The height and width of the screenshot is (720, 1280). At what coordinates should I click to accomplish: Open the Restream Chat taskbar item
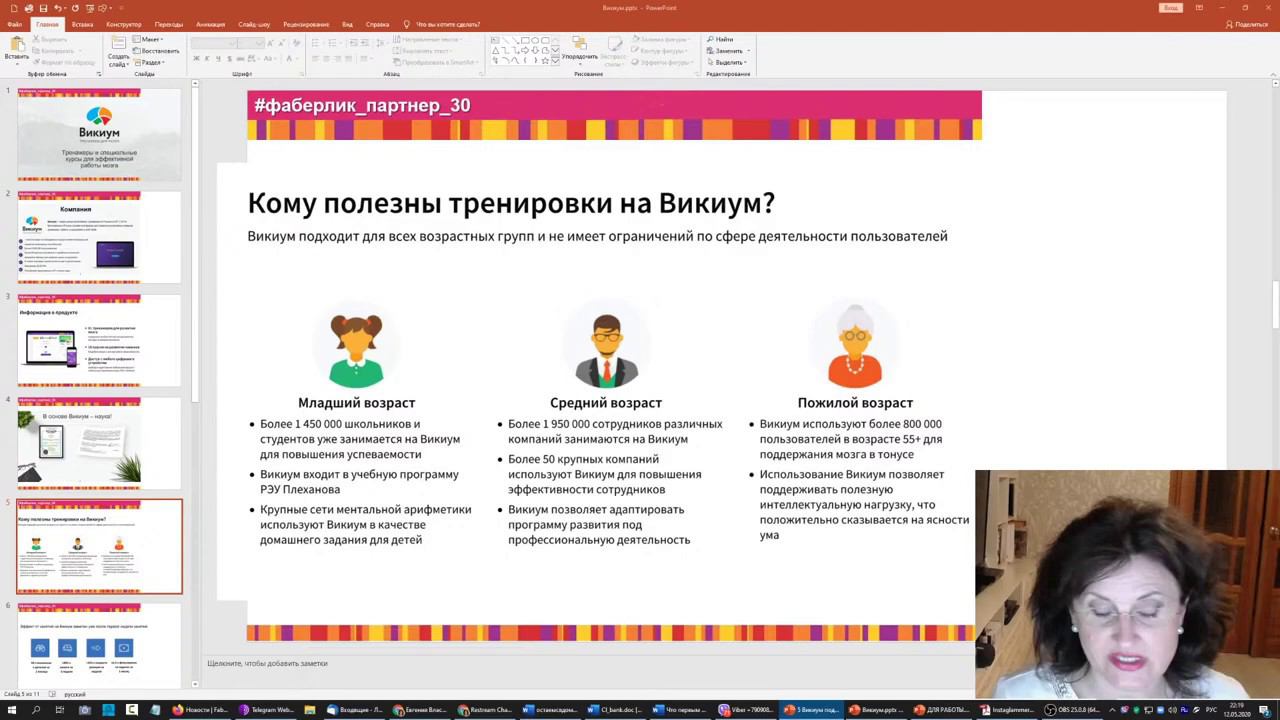tap(486, 710)
